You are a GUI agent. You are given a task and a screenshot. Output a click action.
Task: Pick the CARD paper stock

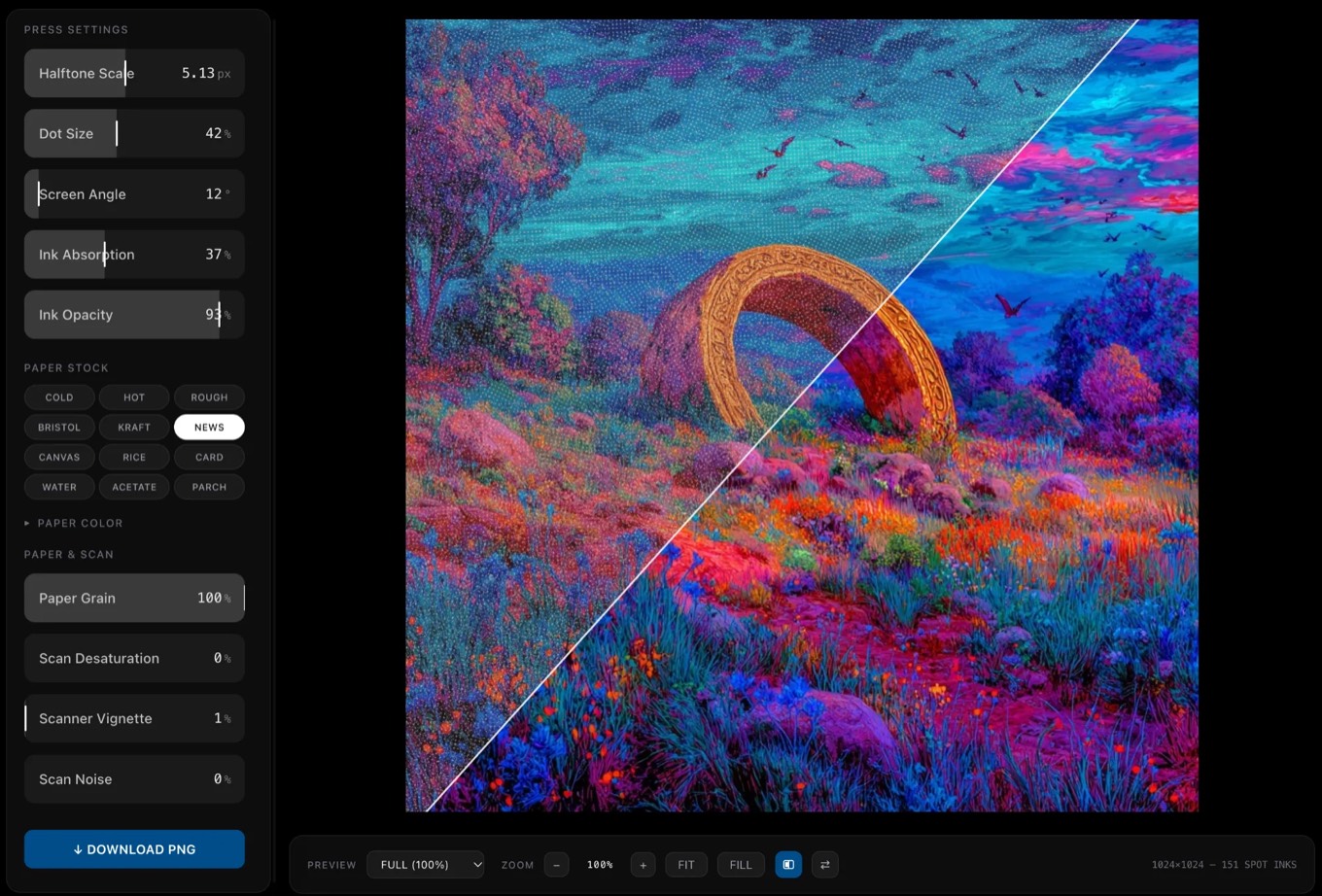click(x=209, y=457)
